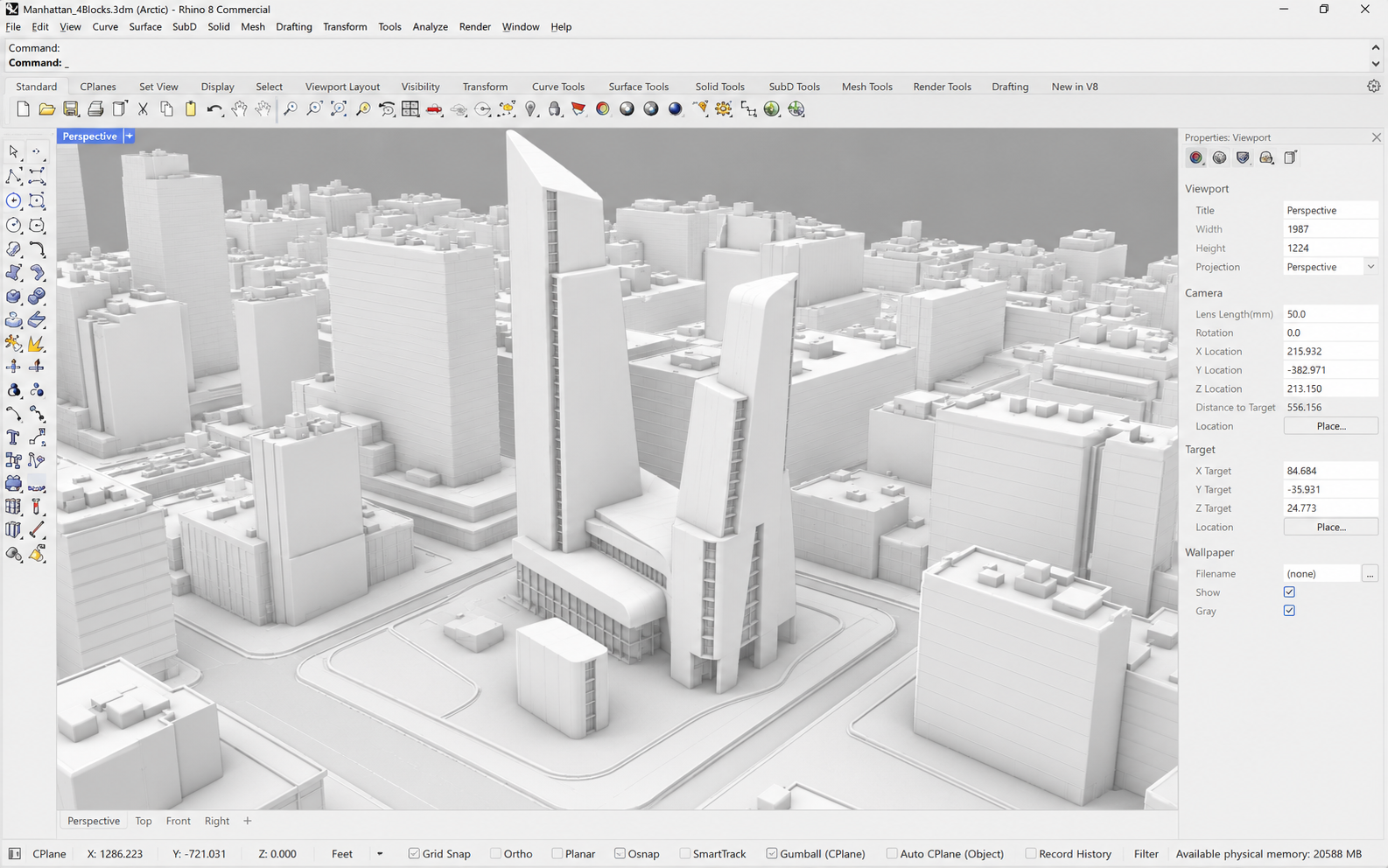Screen dimensions: 1388x868
Task: Open the File menu
Action: (x=13, y=26)
